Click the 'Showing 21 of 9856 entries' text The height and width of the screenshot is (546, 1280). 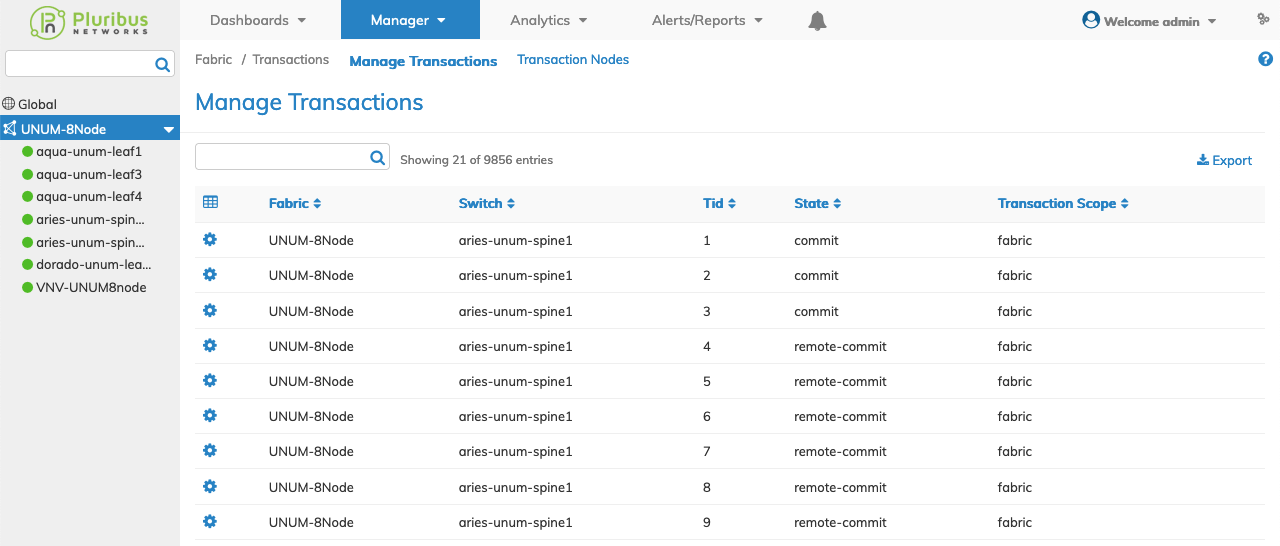tap(476, 160)
